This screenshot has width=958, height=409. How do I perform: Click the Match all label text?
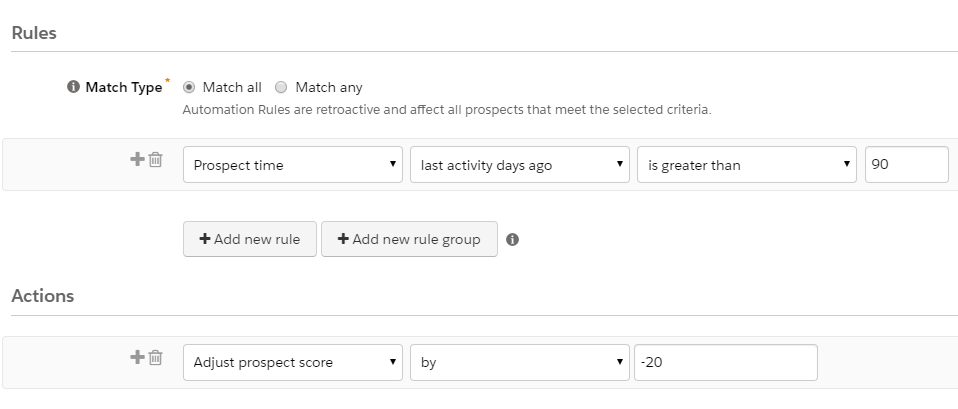[232, 87]
